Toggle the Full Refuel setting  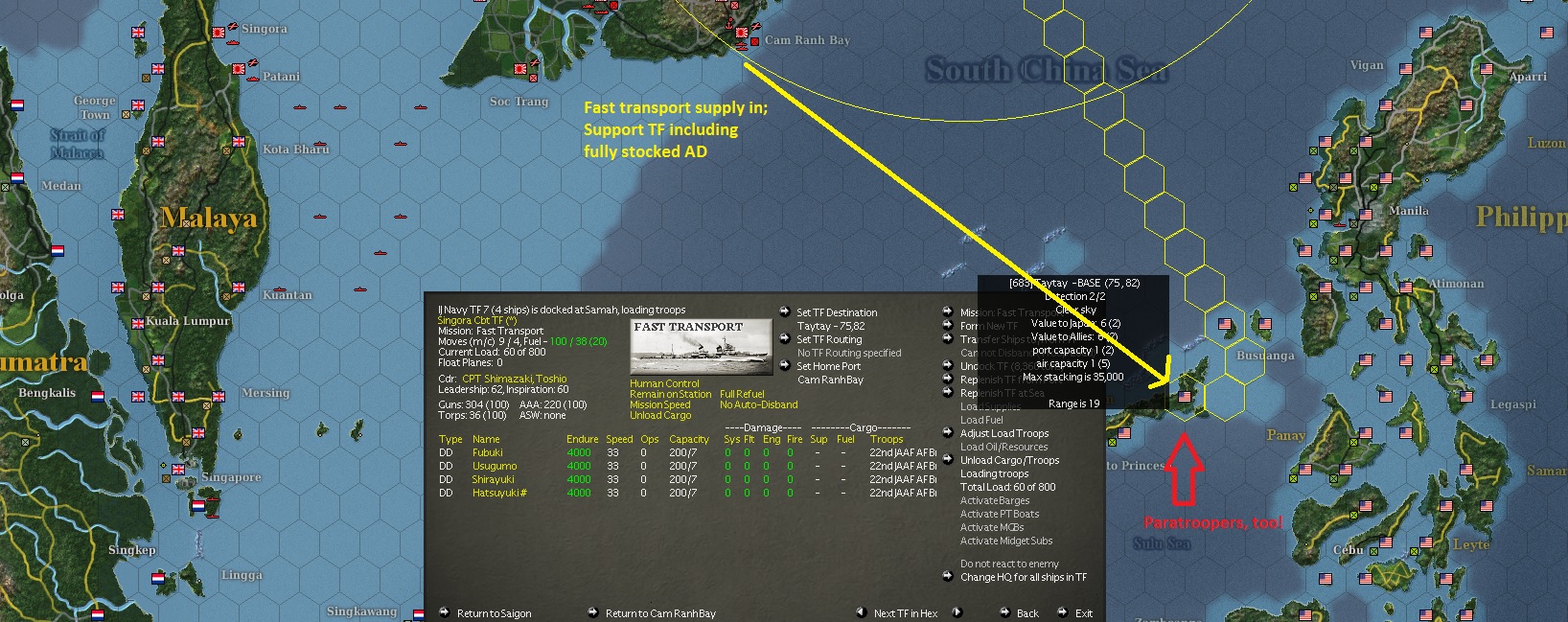click(x=742, y=394)
